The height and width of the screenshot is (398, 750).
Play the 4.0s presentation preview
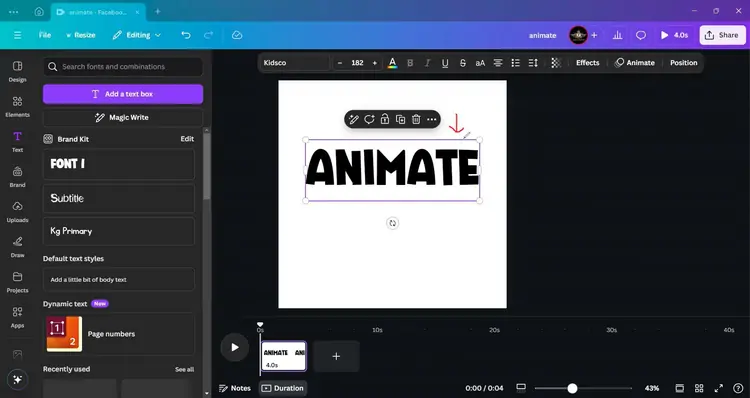(x=674, y=35)
